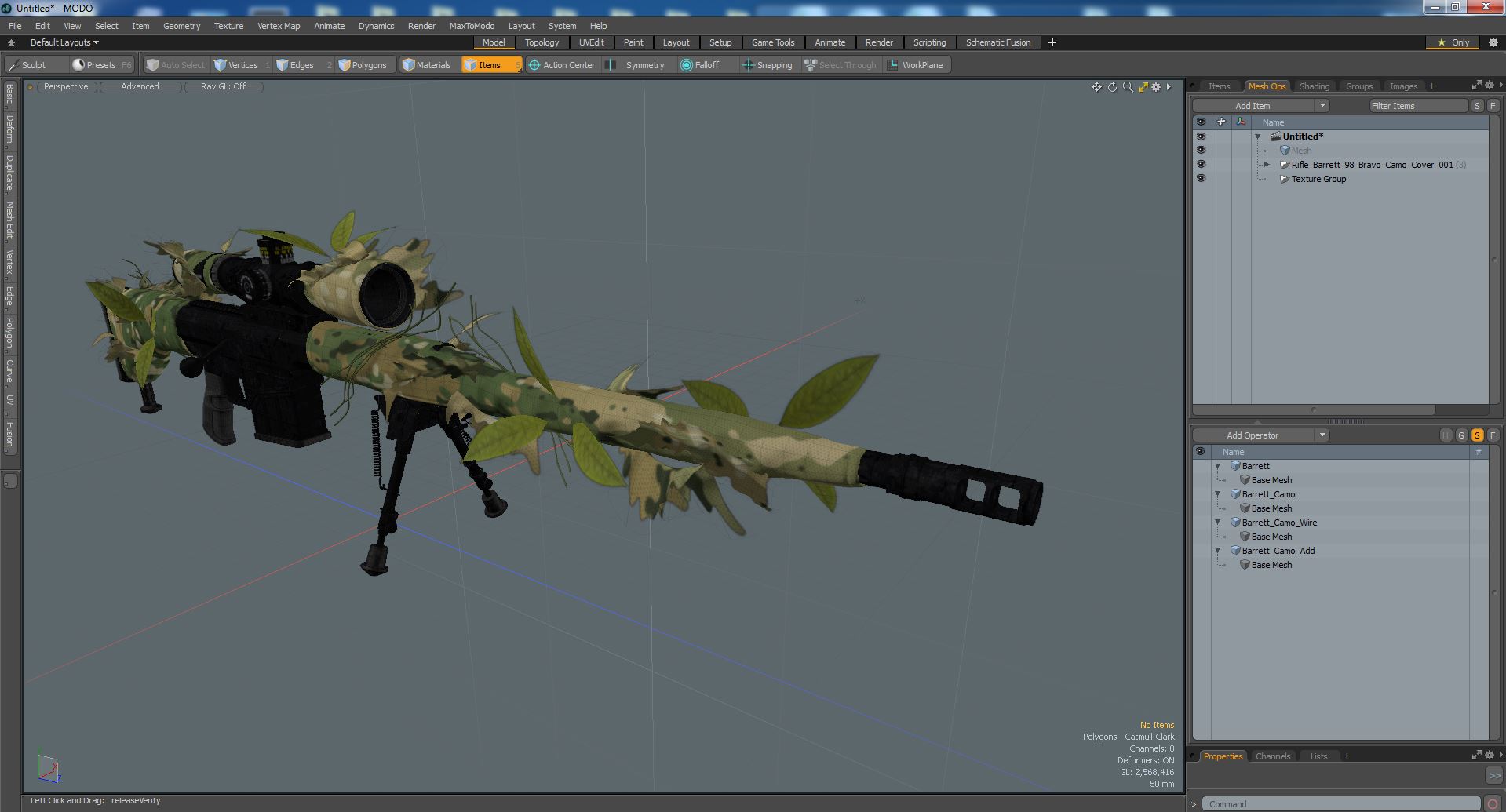The image size is (1506, 812).
Task: Collapse the Untitled* scene tree
Action: [1257, 137]
